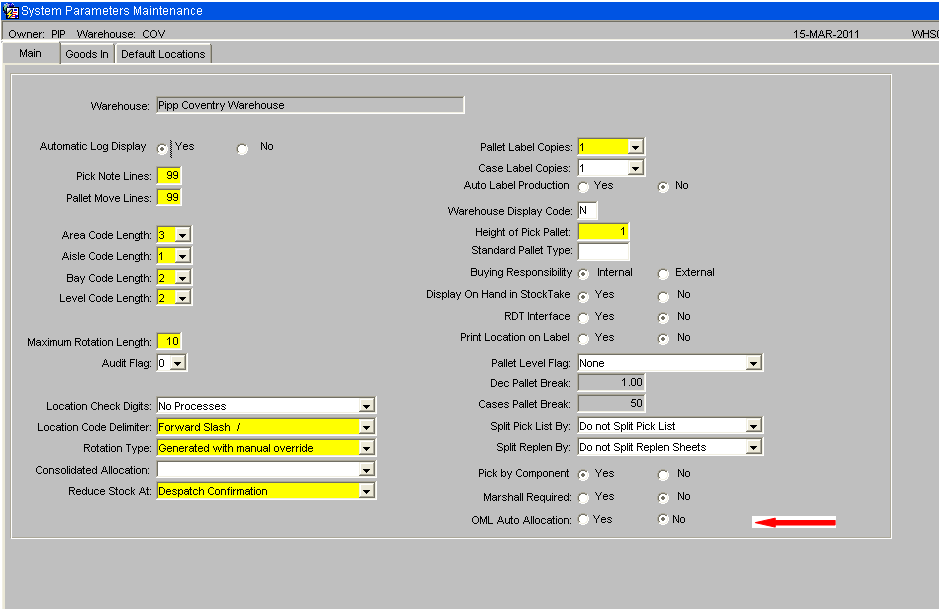Click the Owner: PIP header text
This screenshot has height=610, width=939.
37,34
